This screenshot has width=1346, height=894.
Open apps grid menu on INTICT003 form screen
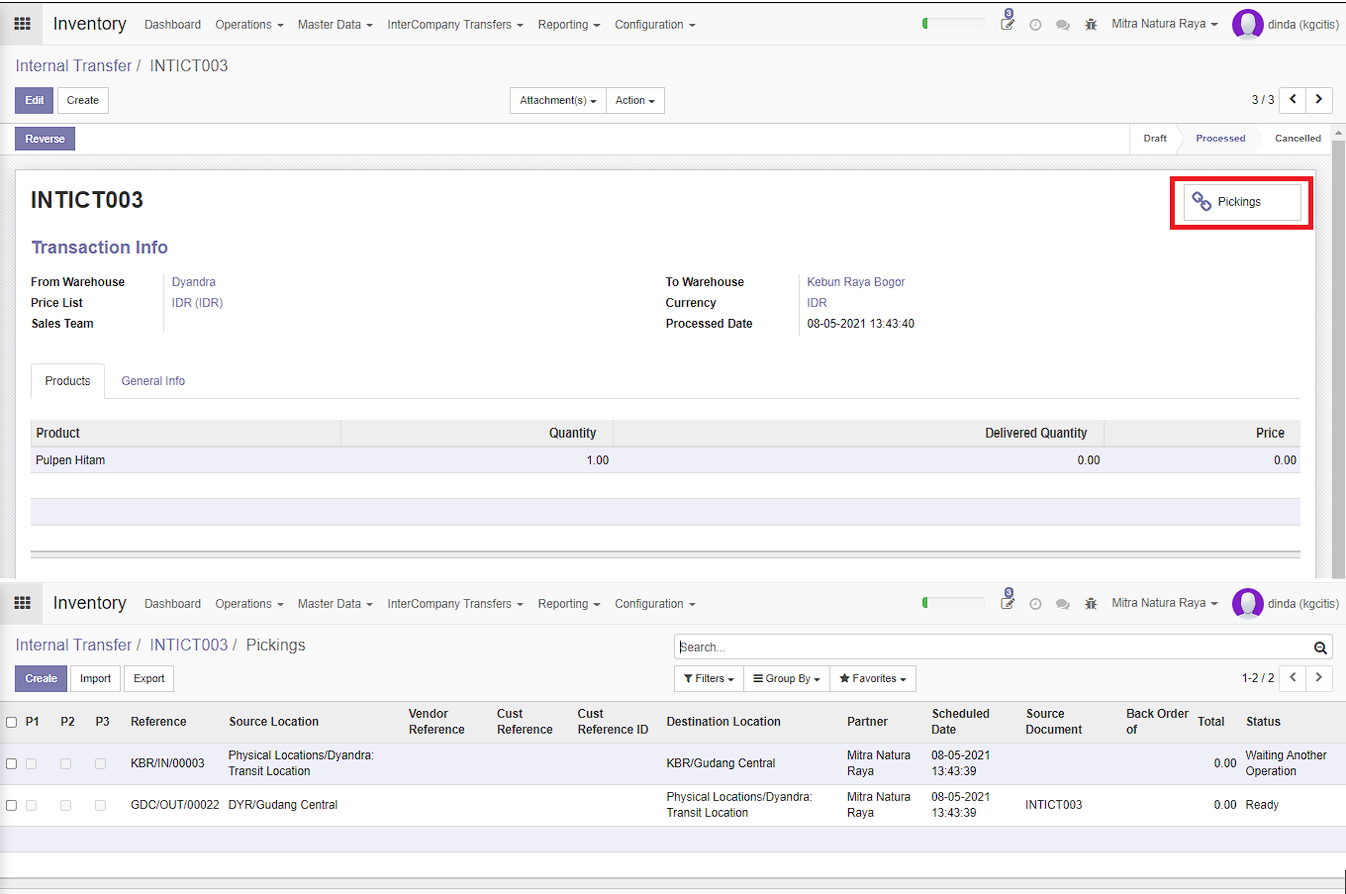(22, 24)
